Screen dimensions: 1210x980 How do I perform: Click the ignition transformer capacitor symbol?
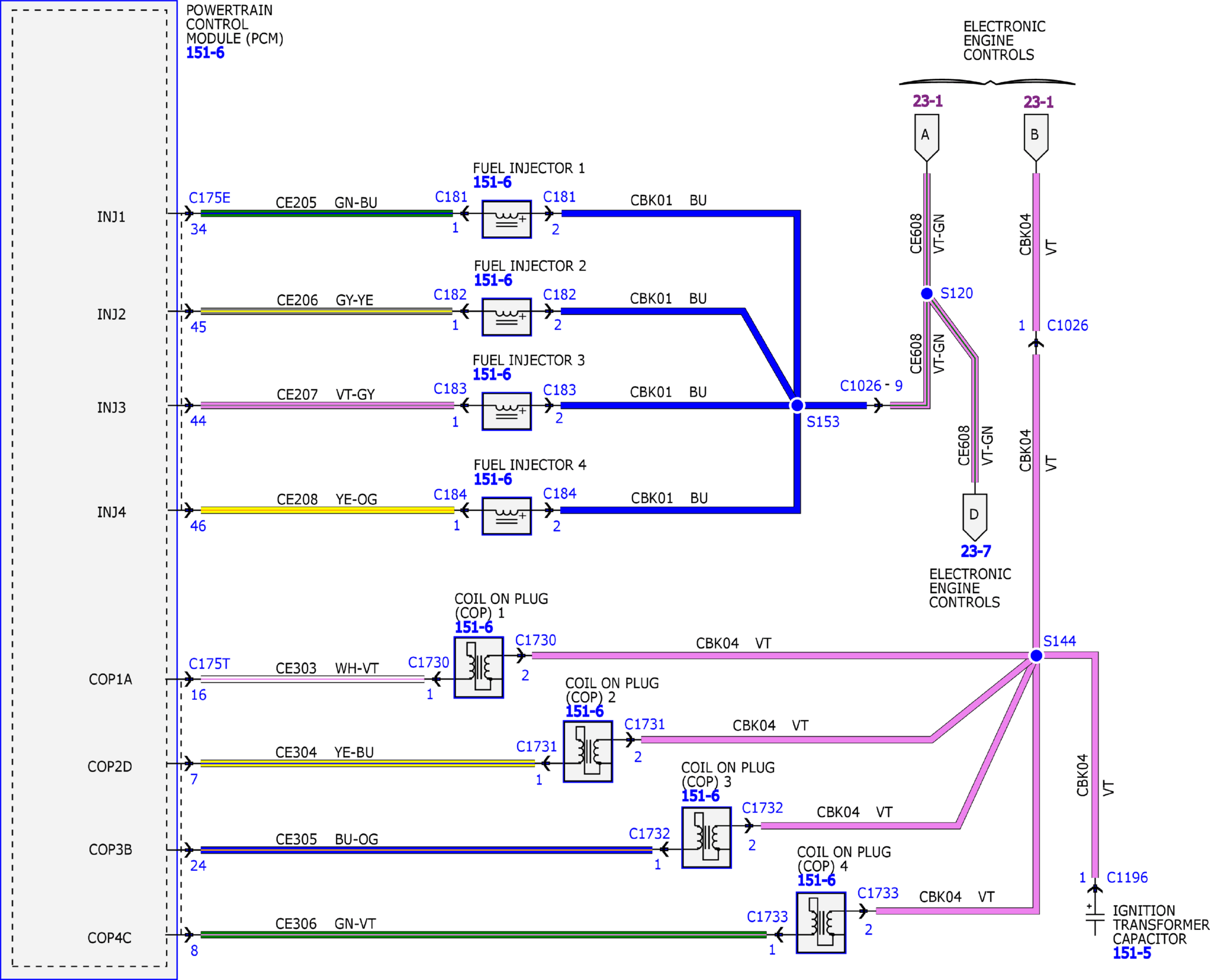click(1094, 918)
